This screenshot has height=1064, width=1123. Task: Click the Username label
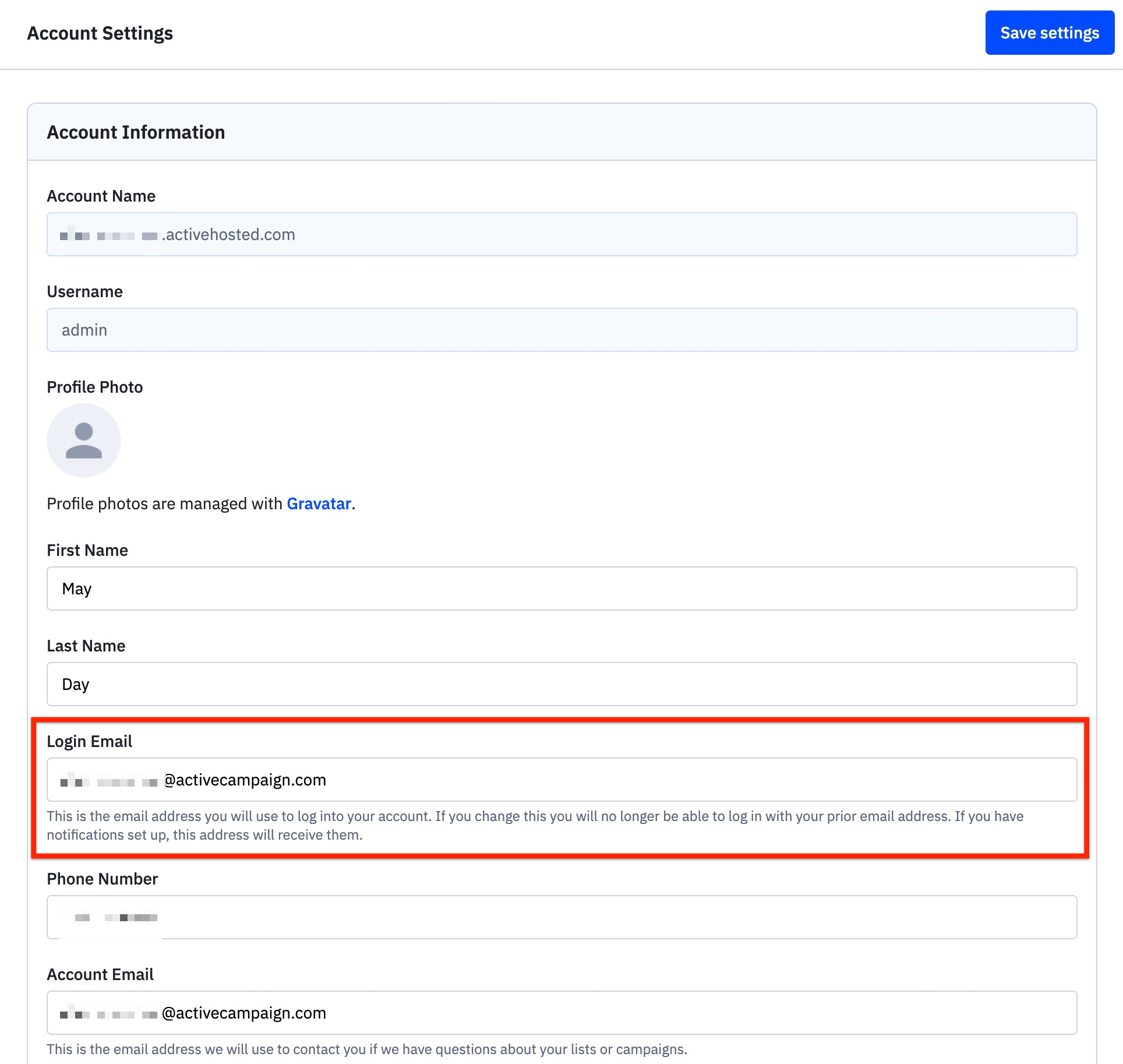pyautogui.click(x=84, y=291)
